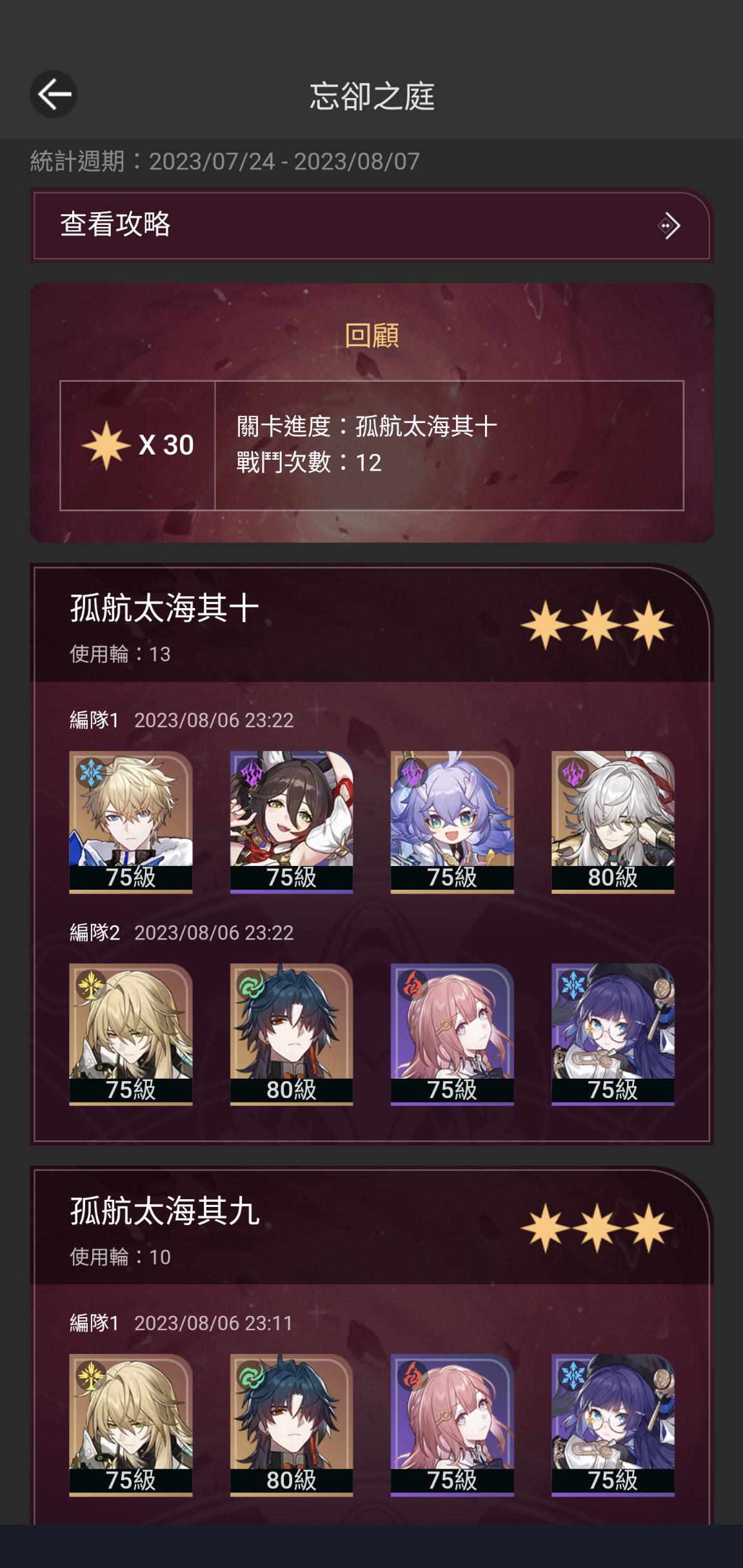Open white-haired level 80 character in 其十 編隊1
The width and height of the screenshot is (743, 1568).
[x=613, y=822]
